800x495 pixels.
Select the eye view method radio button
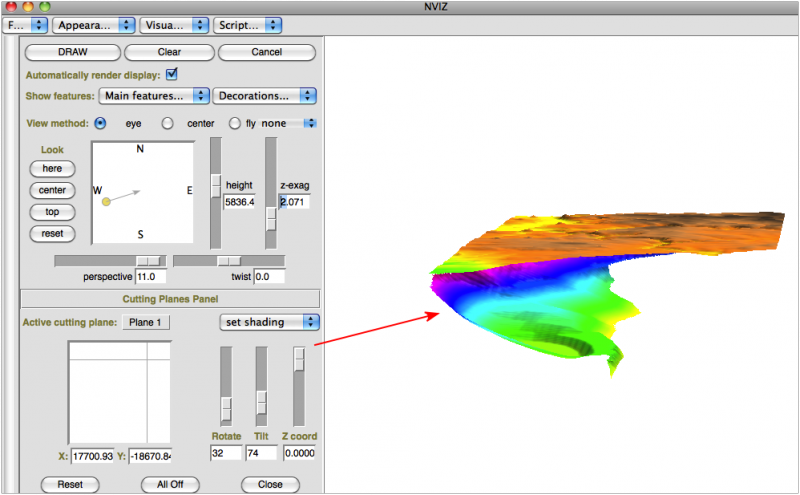point(100,123)
